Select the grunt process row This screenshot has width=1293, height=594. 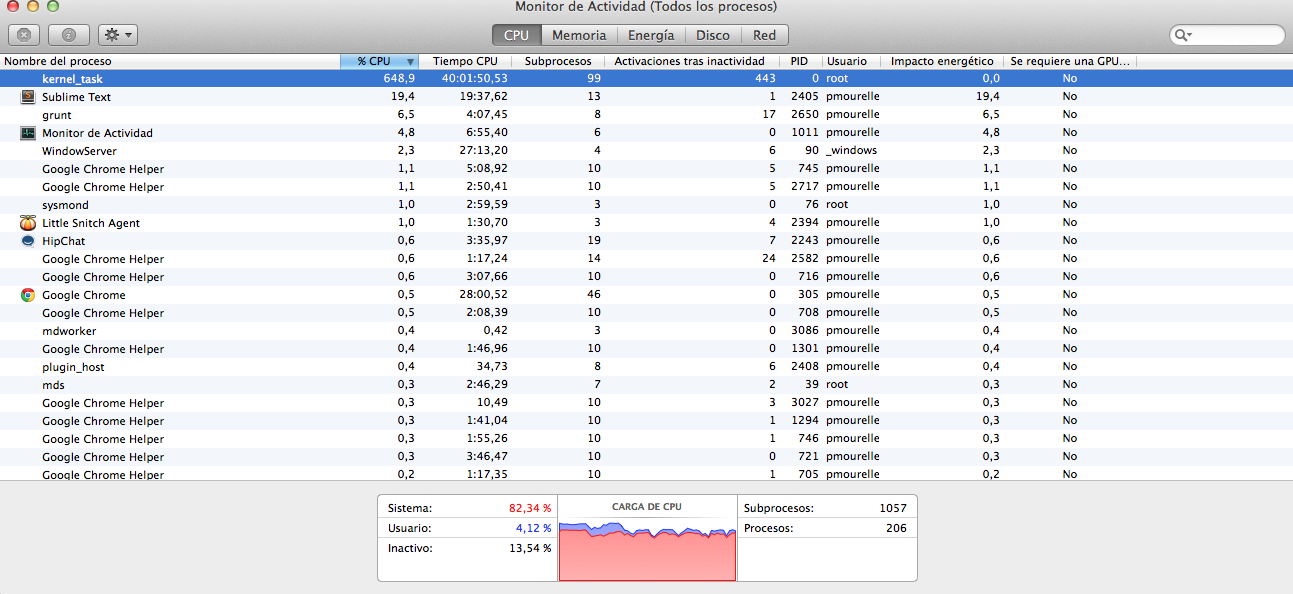point(646,115)
